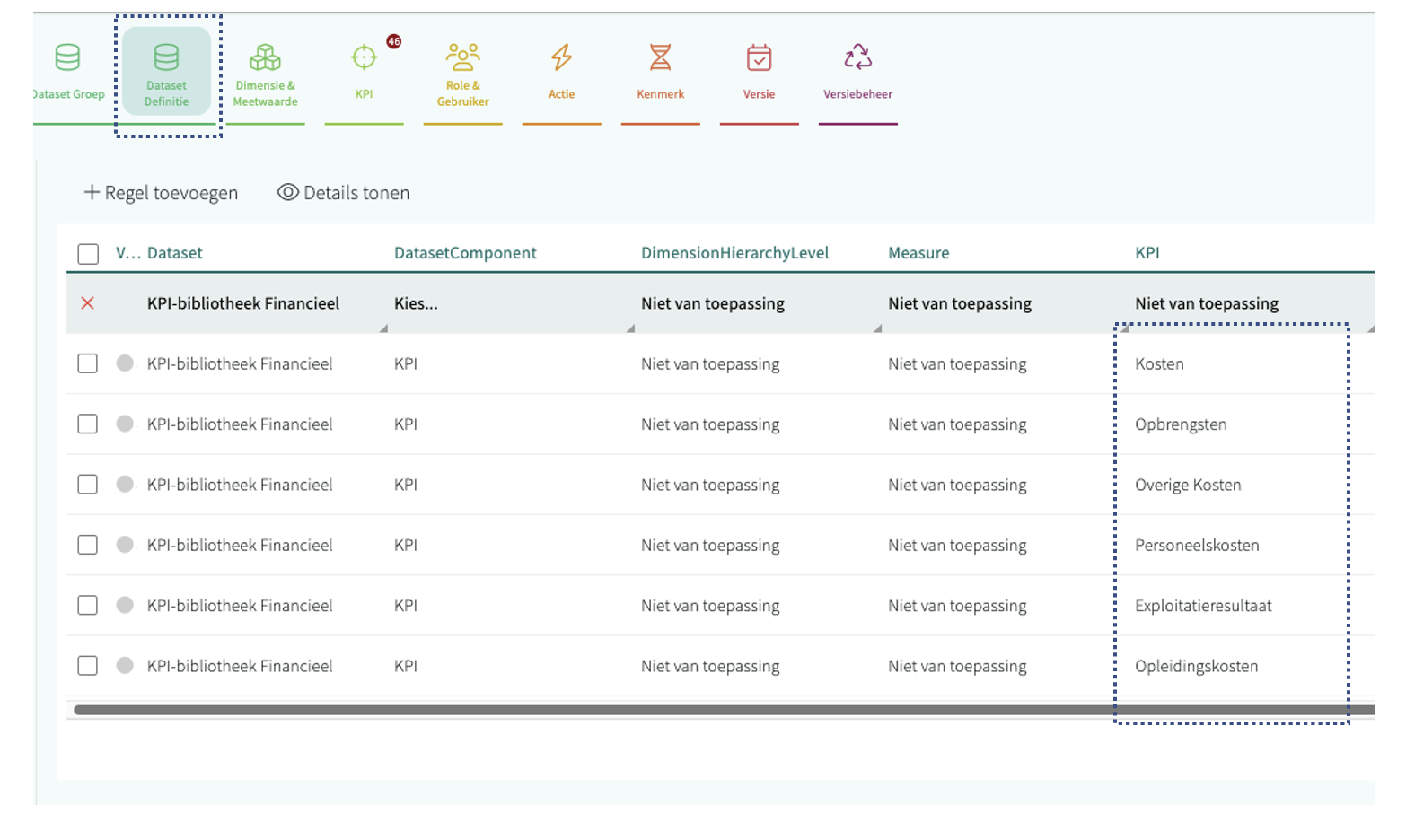This screenshot has height=840, width=1406.
Task: Click Regel toevoegen to add row
Action: [161, 193]
